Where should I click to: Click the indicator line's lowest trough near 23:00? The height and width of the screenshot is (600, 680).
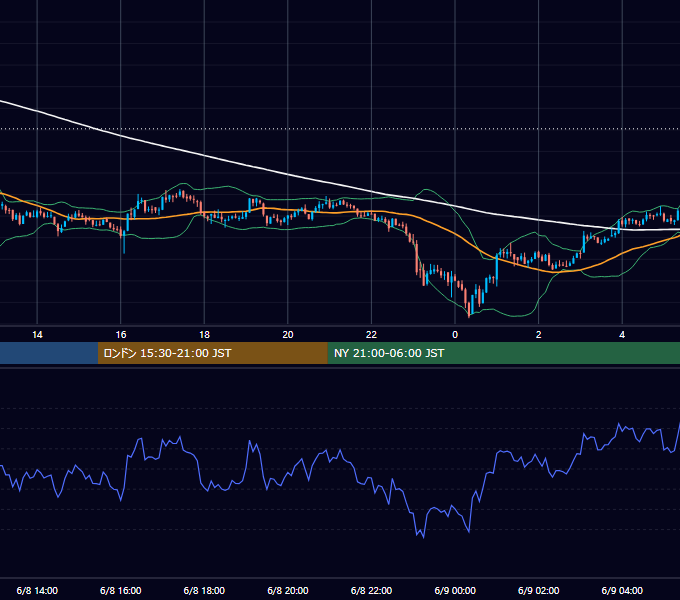(423, 537)
